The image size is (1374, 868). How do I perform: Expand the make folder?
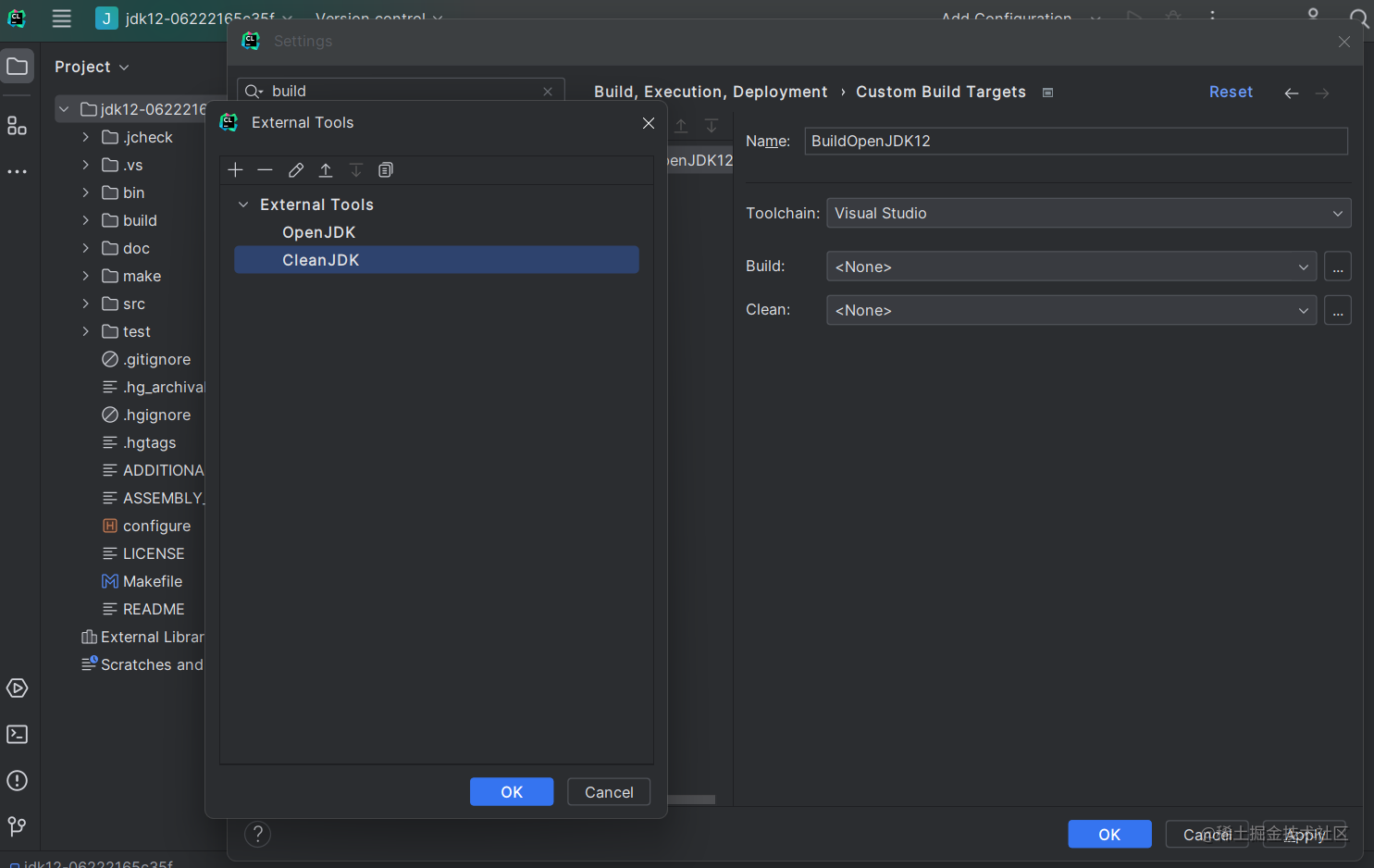coord(86,276)
